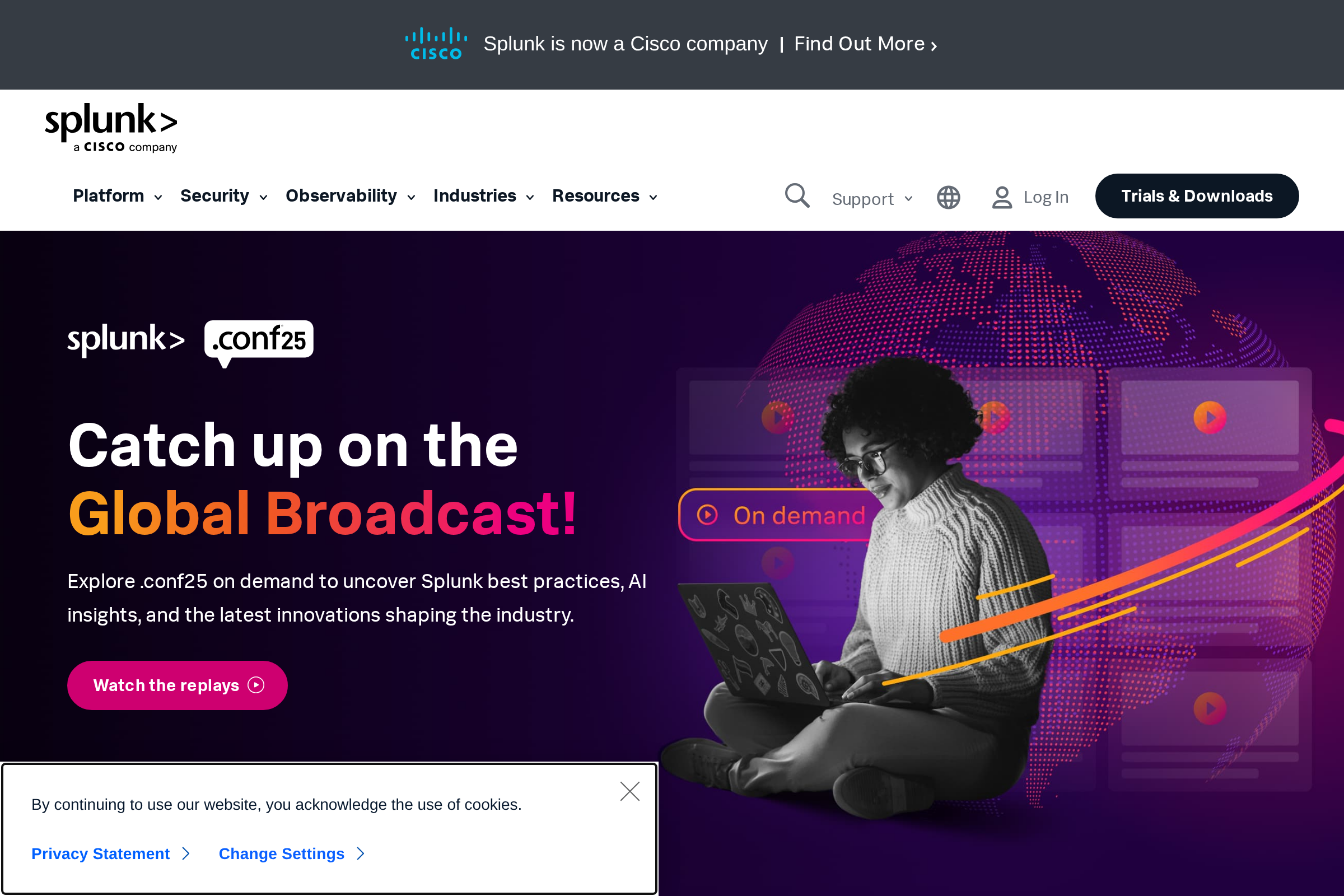Open the search magnifier icon

click(x=797, y=196)
